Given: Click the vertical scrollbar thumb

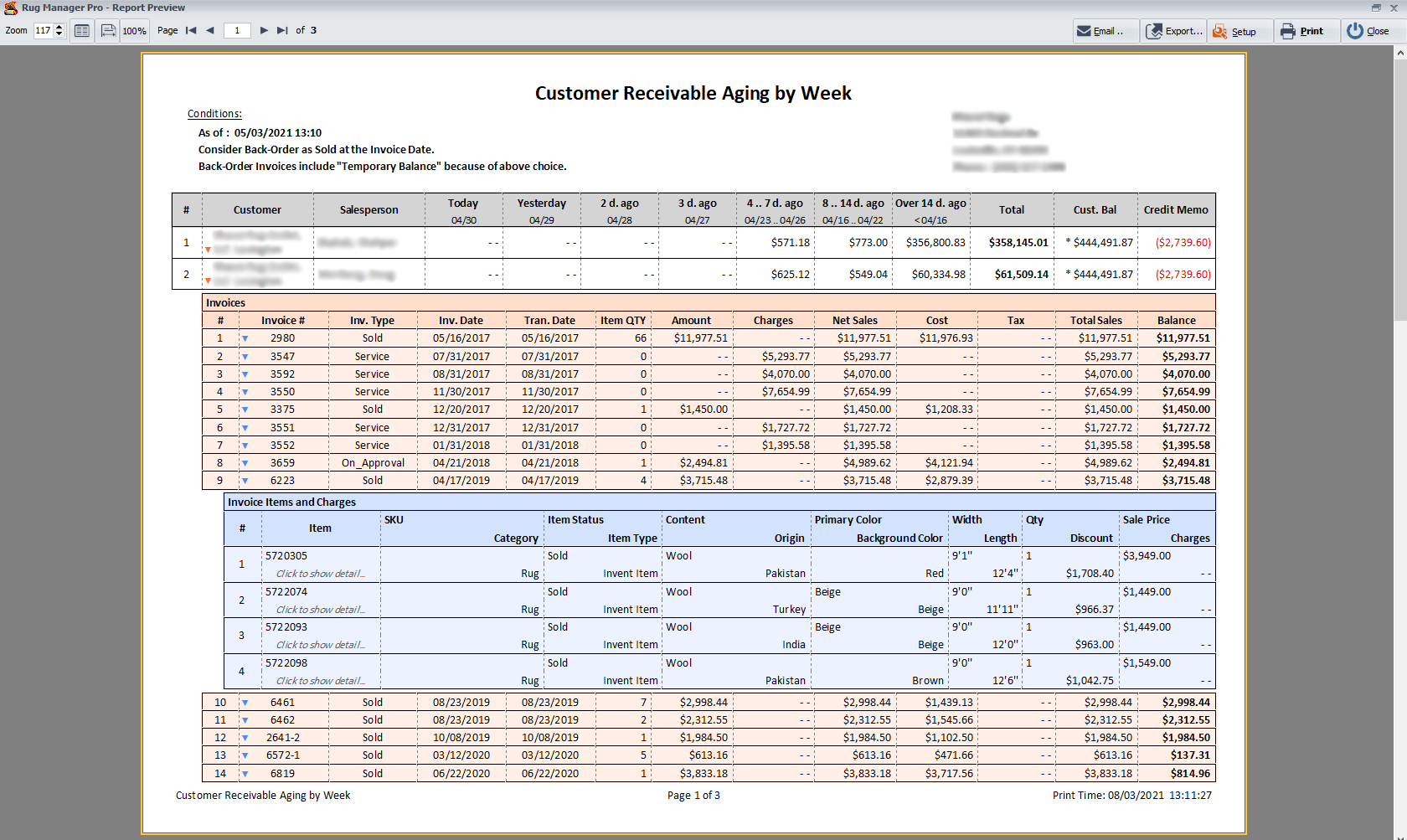Looking at the screenshot, I should pos(1400,188).
